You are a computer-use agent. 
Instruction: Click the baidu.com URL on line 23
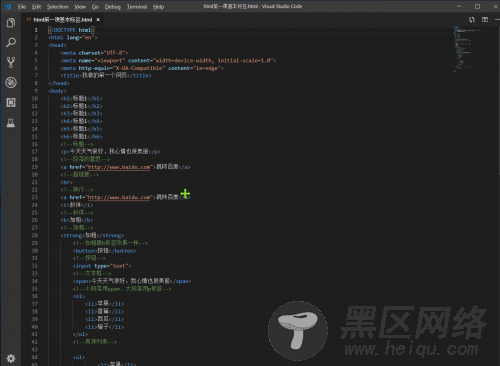(x=119, y=197)
